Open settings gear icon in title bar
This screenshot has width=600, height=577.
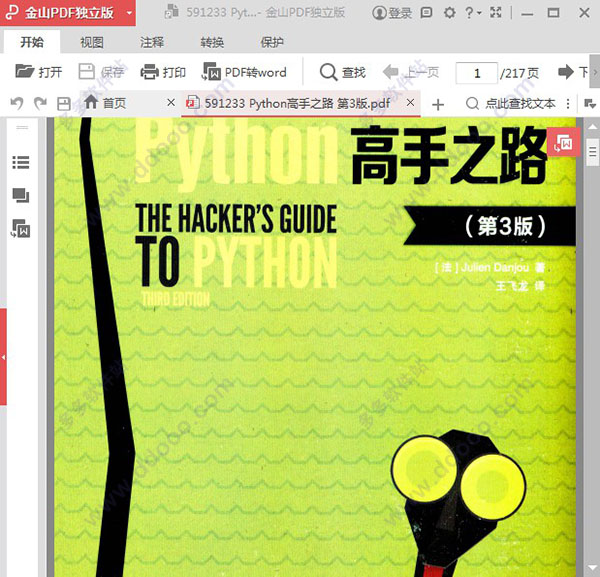tap(449, 13)
